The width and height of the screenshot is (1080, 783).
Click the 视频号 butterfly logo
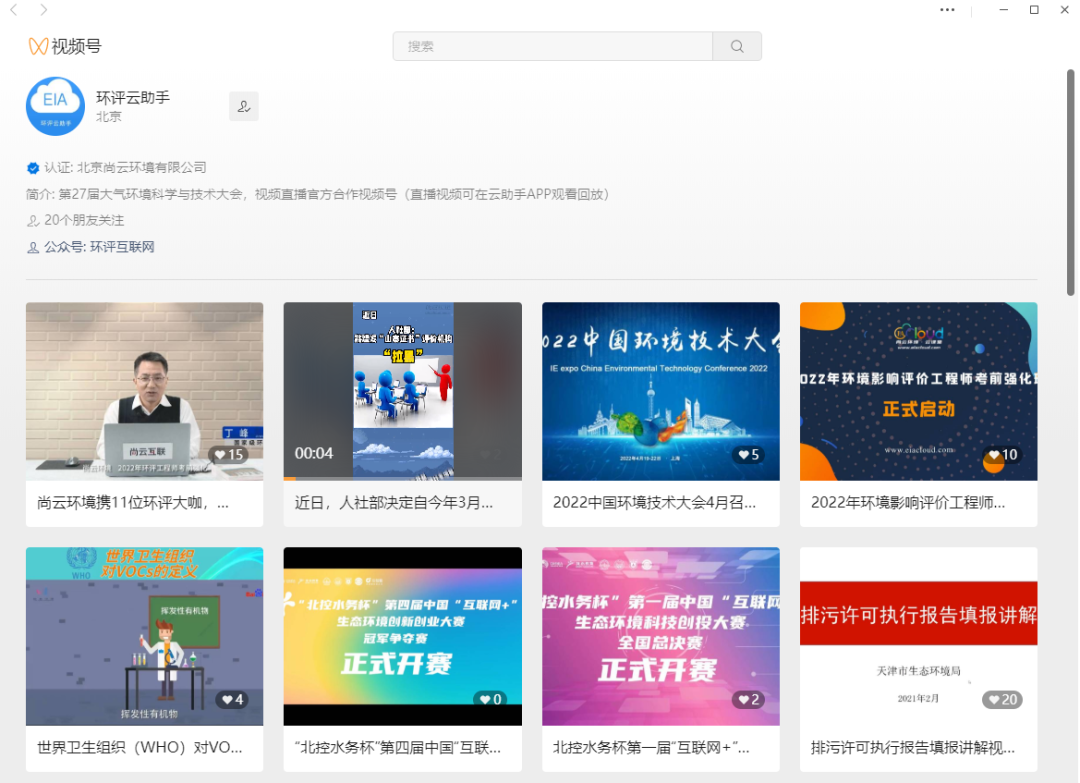click(38, 46)
